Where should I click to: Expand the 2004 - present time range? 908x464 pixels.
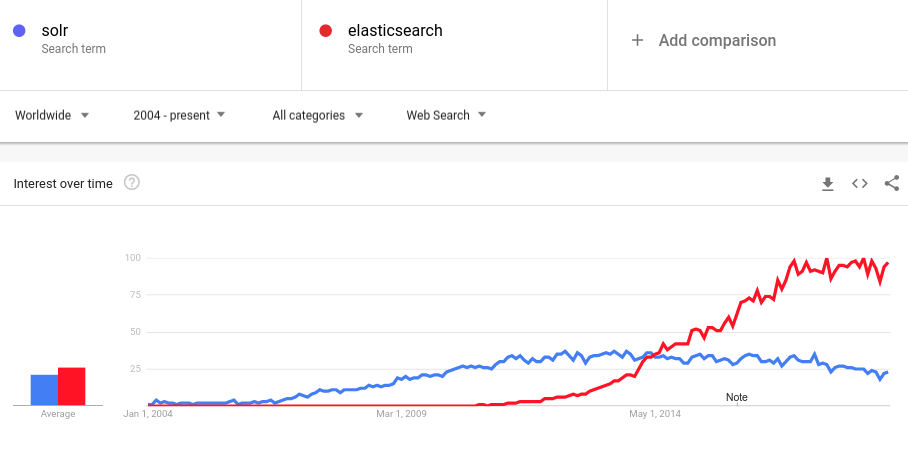click(x=179, y=115)
